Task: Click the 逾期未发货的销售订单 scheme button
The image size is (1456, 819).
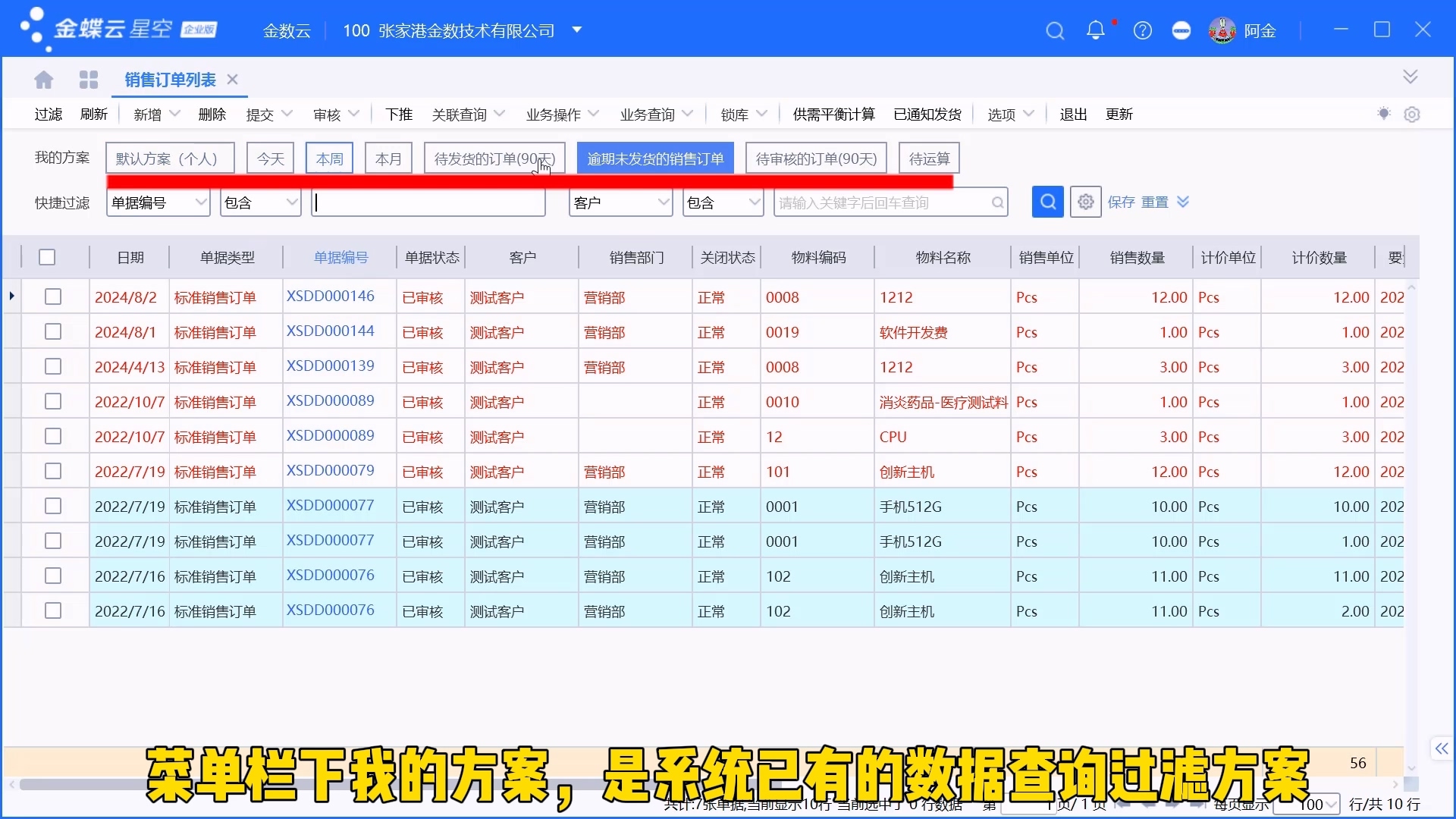Action: (655, 158)
